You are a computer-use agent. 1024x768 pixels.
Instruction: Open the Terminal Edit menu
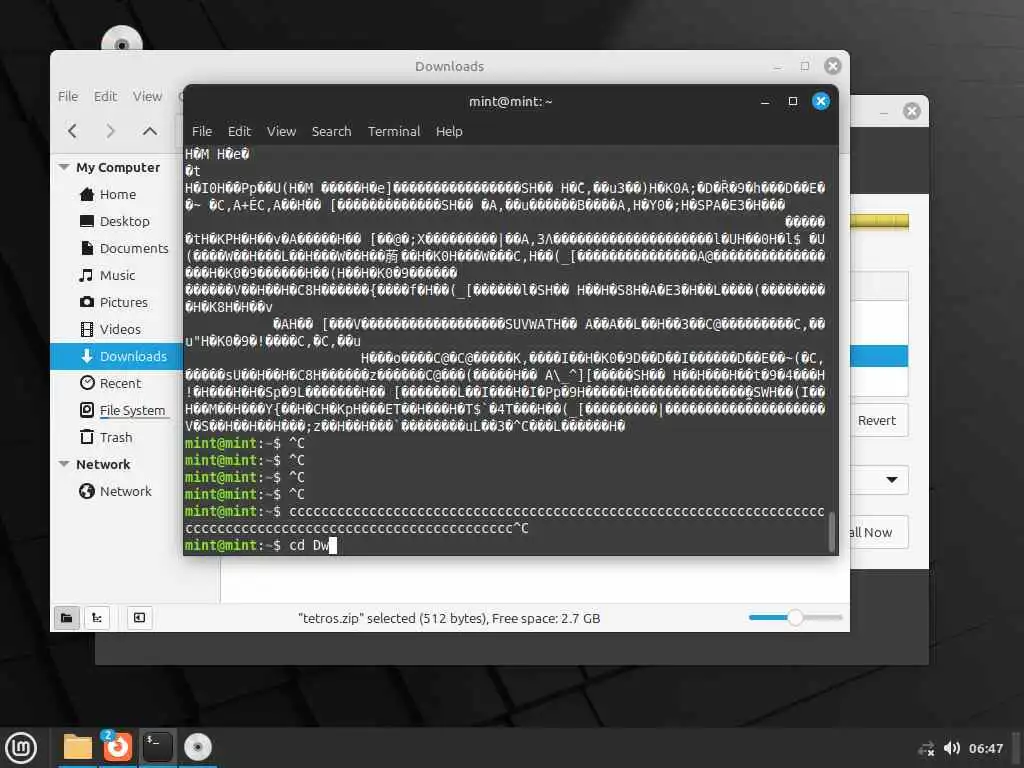(x=239, y=131)
